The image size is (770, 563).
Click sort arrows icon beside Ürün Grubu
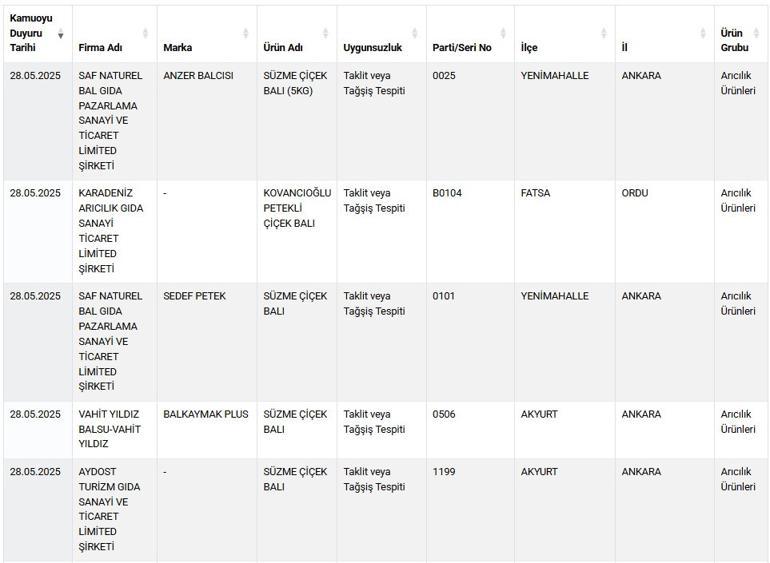(x=760, y=34)
